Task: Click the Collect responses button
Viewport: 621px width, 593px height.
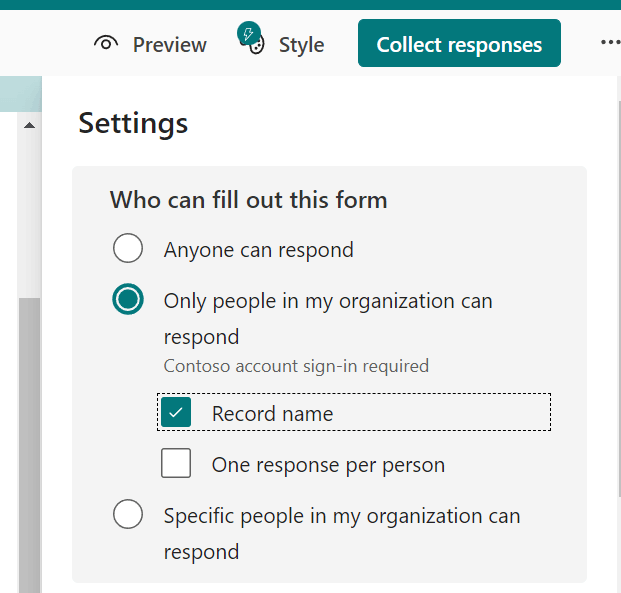Action: click(459, 43)
